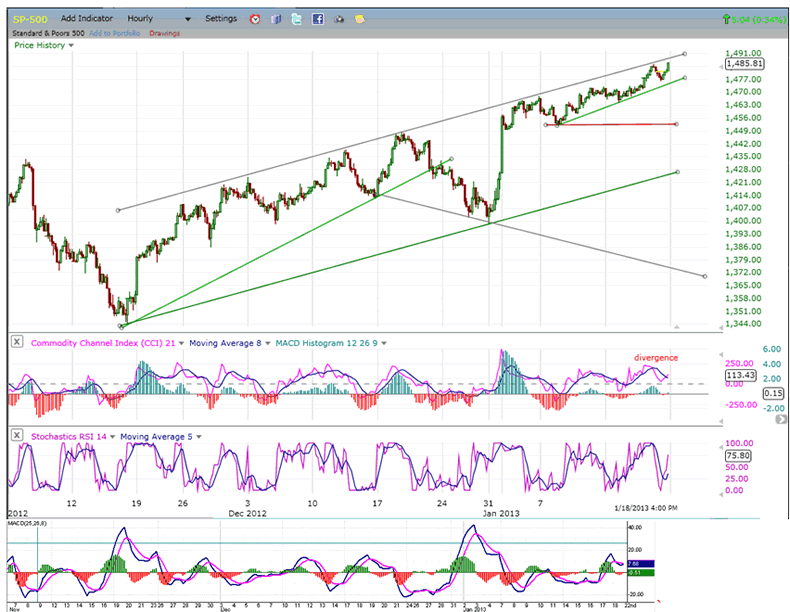Select the lower-right handle of descending gray line

[704, 276]
